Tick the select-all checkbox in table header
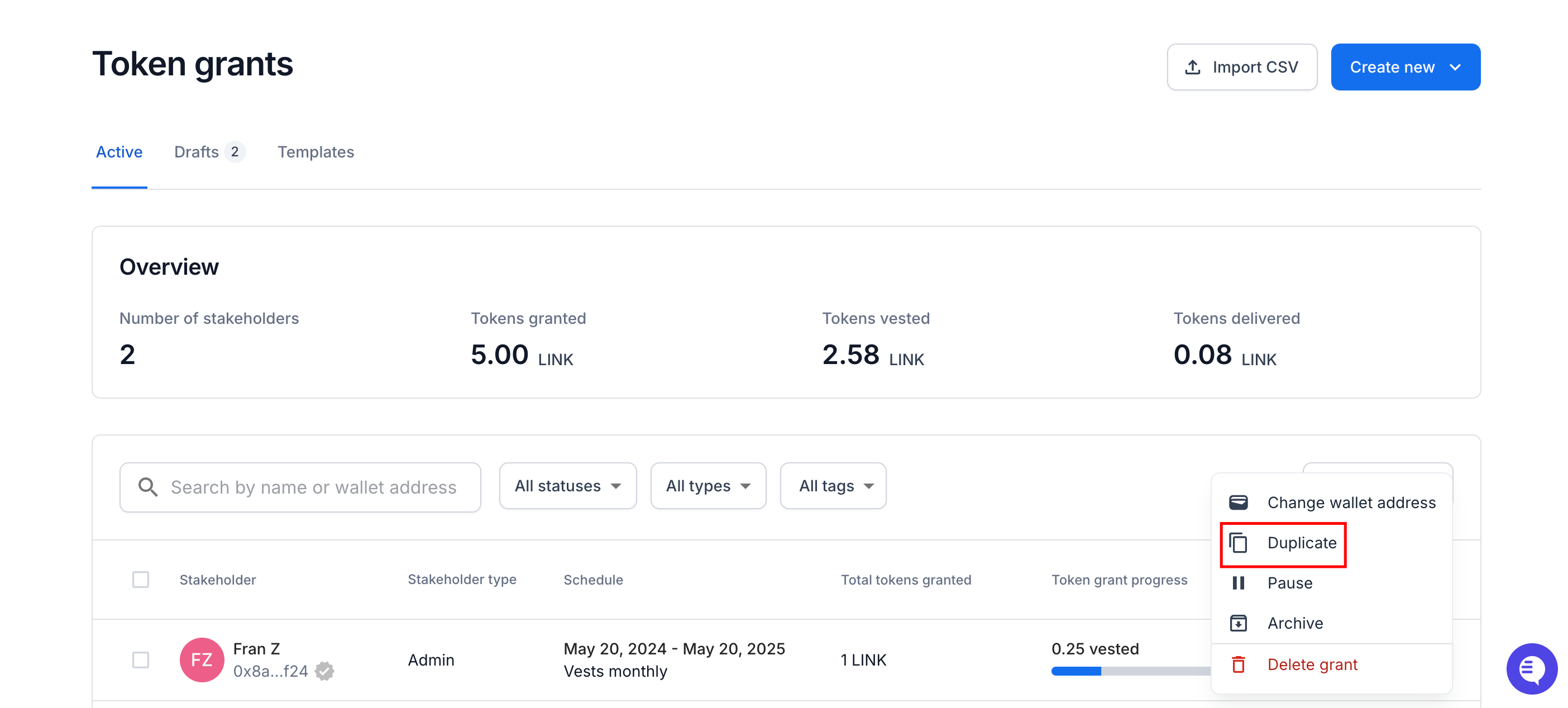This screenshot has height=708, width=1568. [x=141, y=579]
